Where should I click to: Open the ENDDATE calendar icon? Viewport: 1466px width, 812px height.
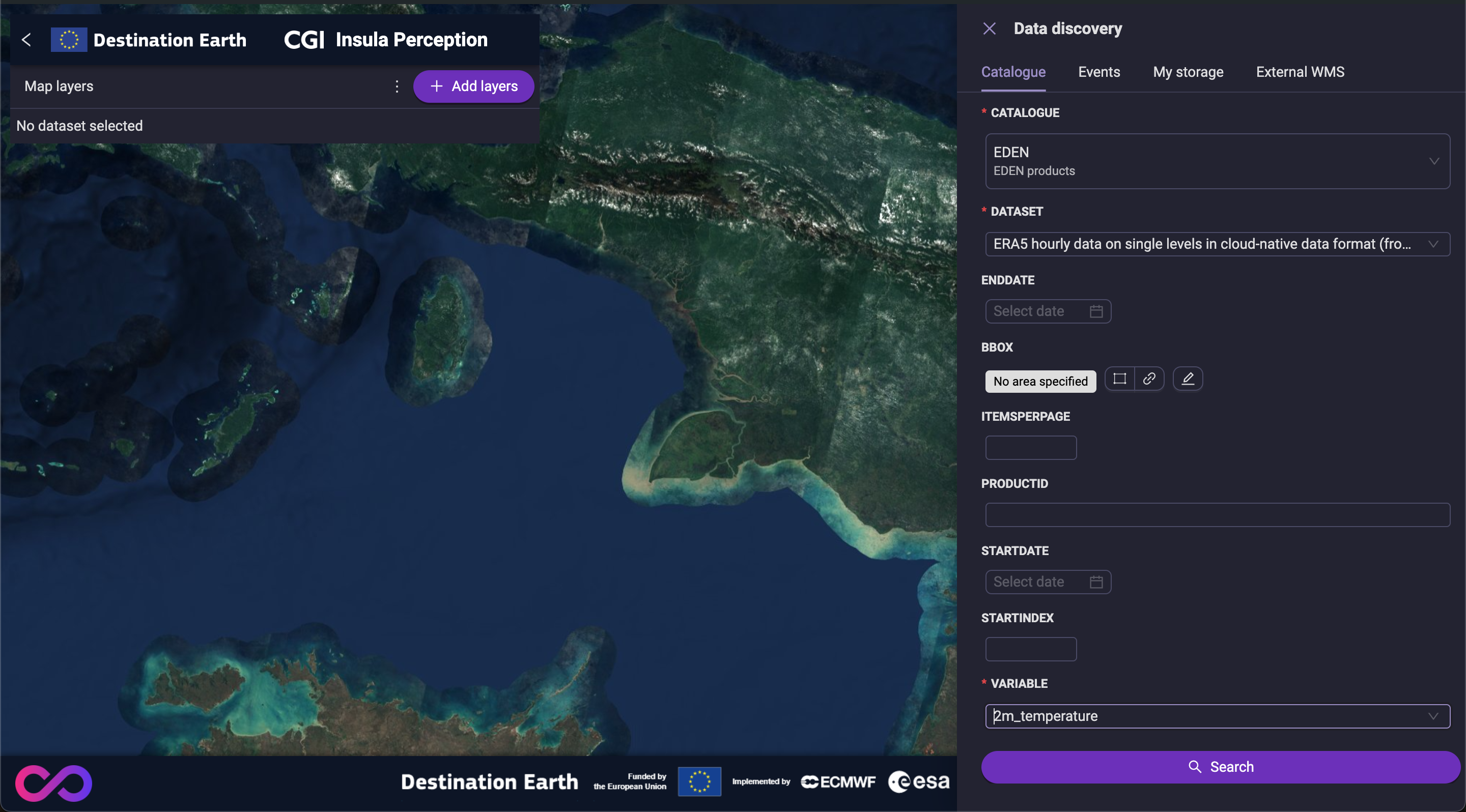click(x=1096, y=311)
